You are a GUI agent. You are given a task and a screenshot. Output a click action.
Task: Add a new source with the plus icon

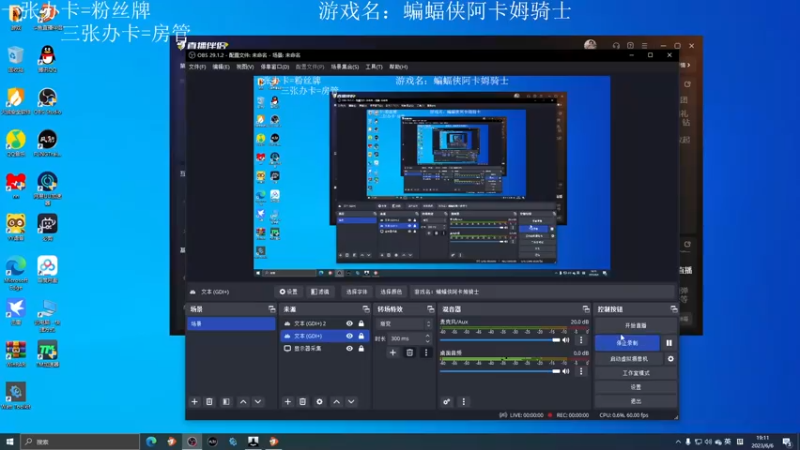coord(288,402)
